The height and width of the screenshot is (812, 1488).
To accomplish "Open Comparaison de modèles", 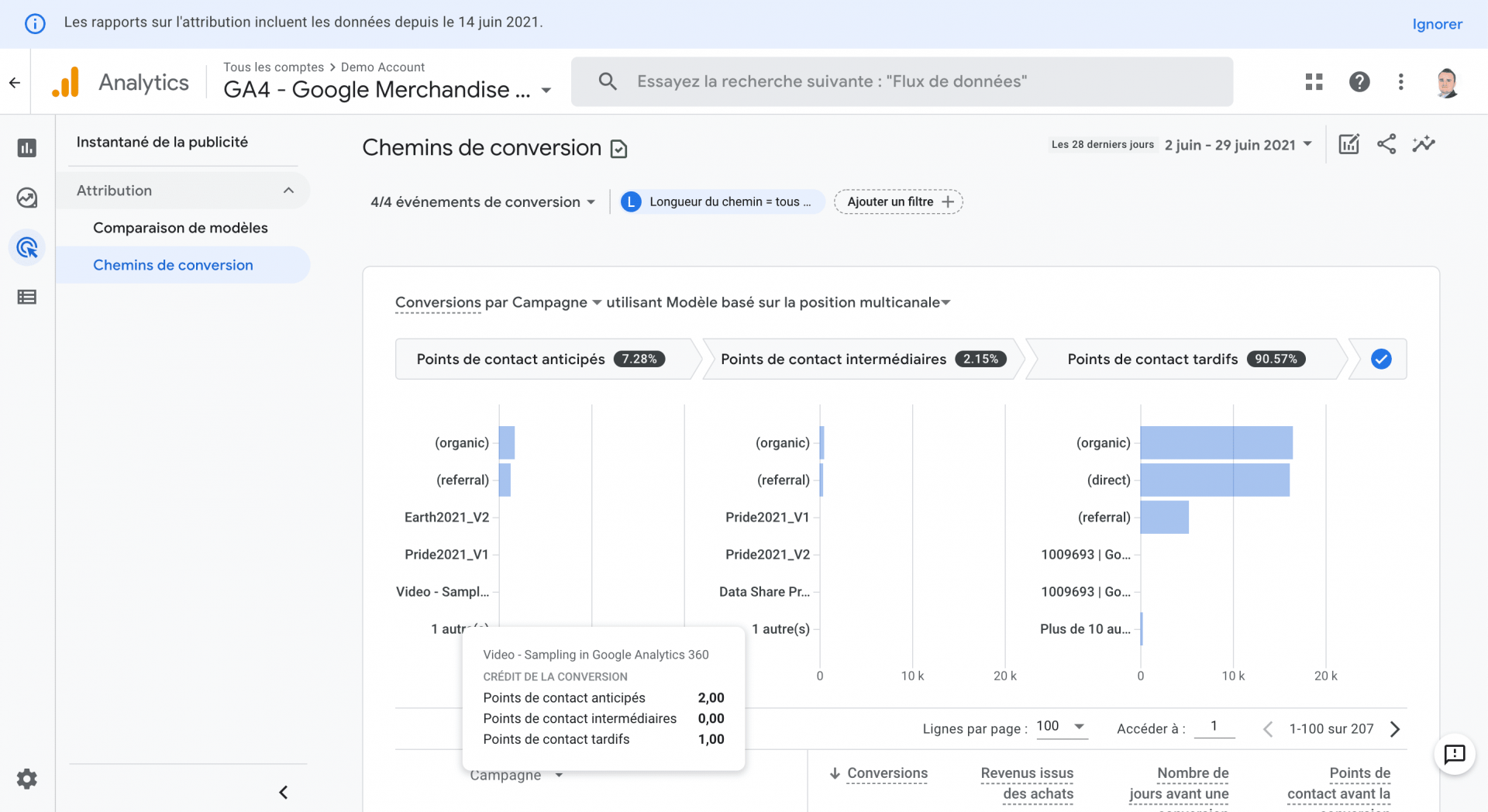I will [x=181, y=228].
